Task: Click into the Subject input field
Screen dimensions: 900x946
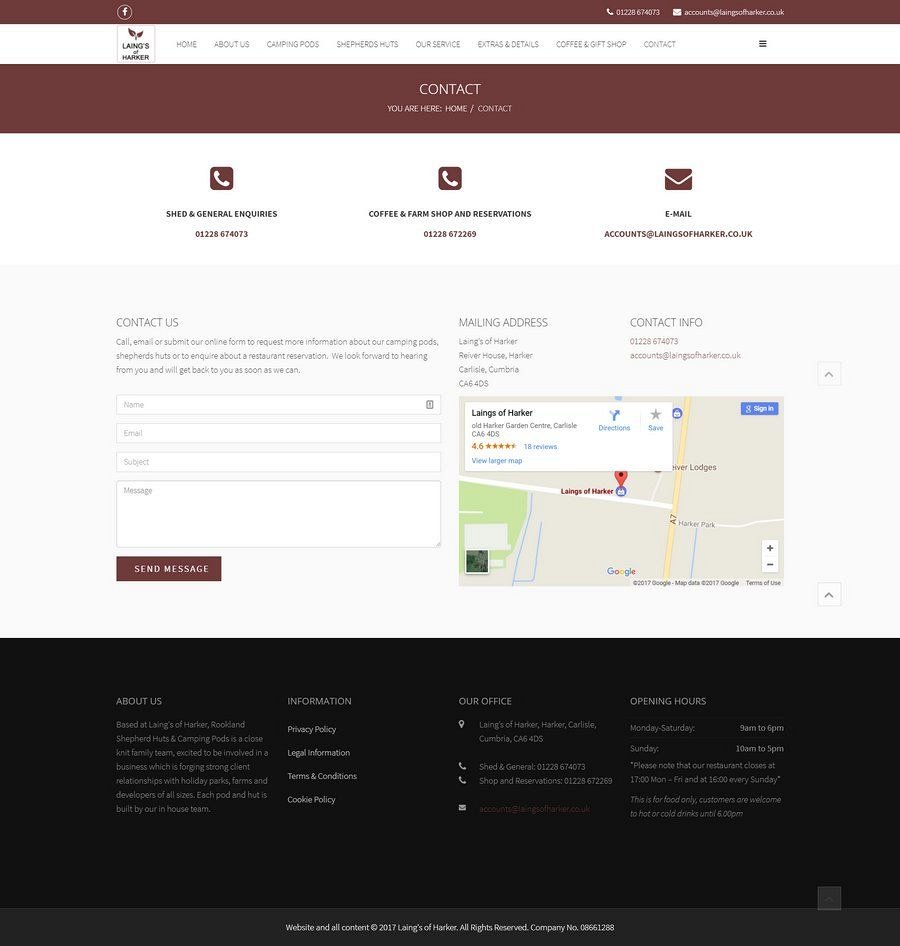Action: [278, 462]
